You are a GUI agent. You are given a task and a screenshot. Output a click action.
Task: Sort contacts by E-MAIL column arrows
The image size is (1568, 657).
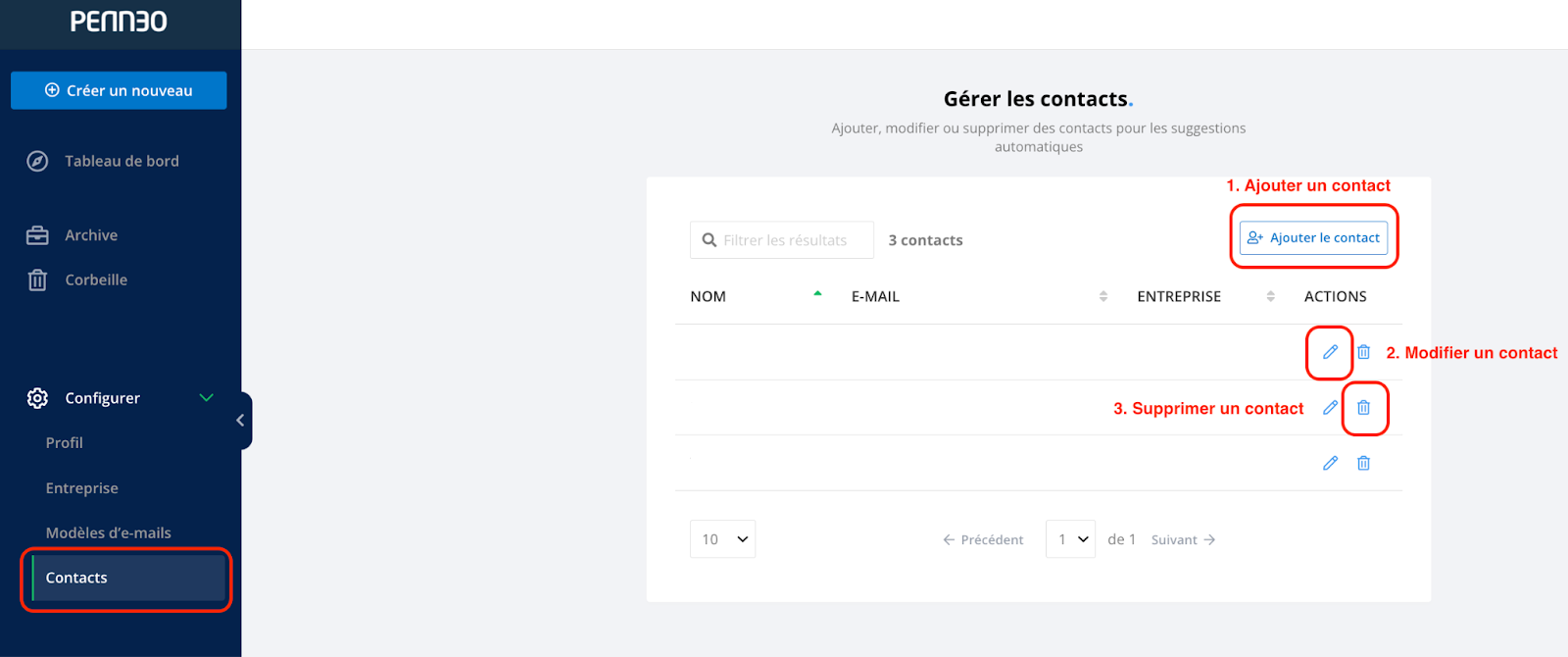point(1103,296)
